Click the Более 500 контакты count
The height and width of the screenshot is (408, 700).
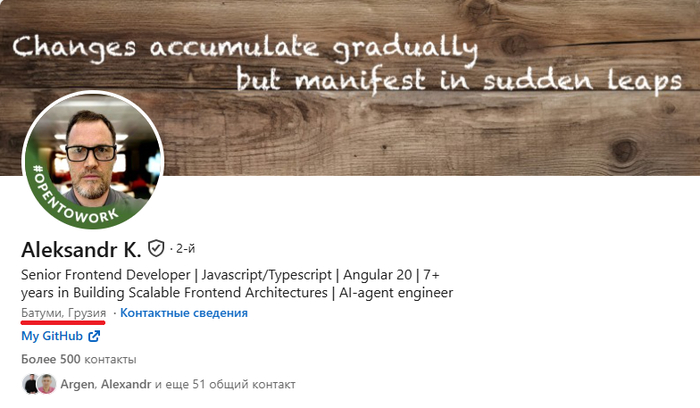79,359
